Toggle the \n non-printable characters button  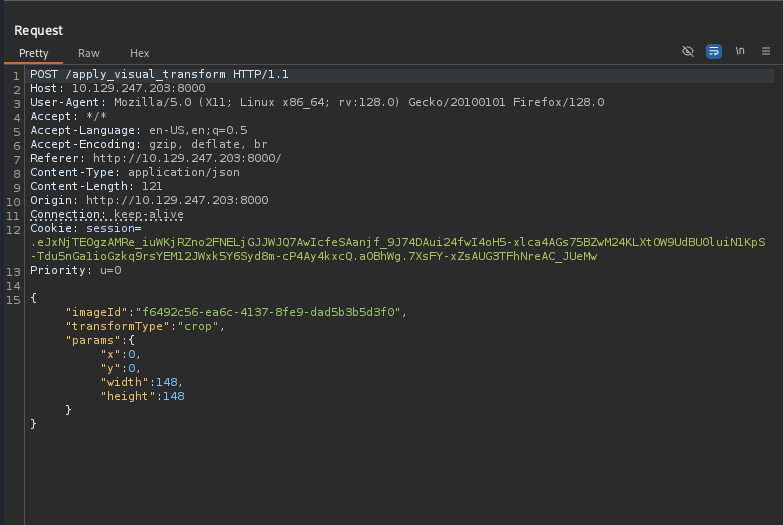coord(740,51)
